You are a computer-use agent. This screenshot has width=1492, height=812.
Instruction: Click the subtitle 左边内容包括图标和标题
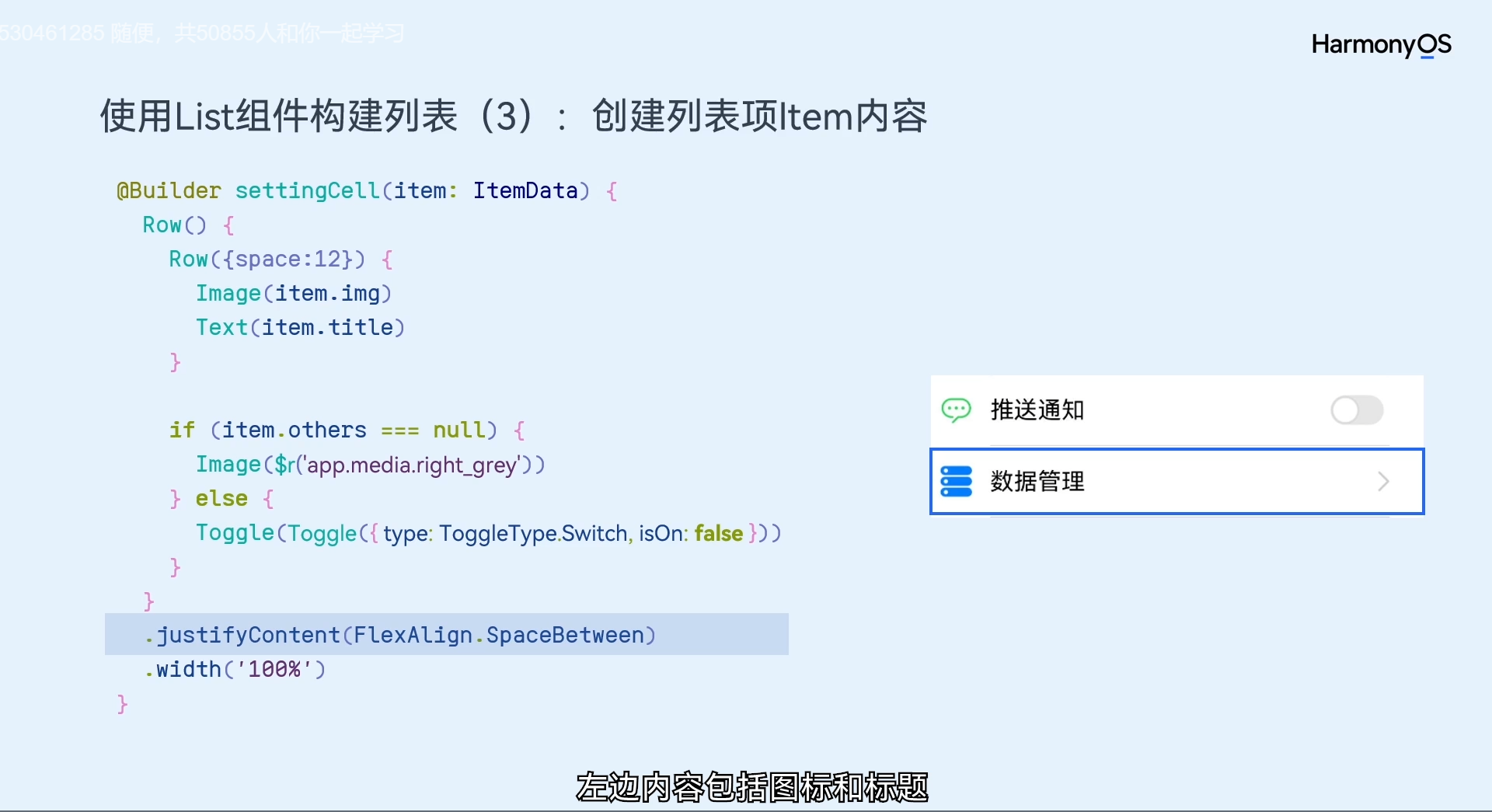pyautogui.click(x=751, y=787)
